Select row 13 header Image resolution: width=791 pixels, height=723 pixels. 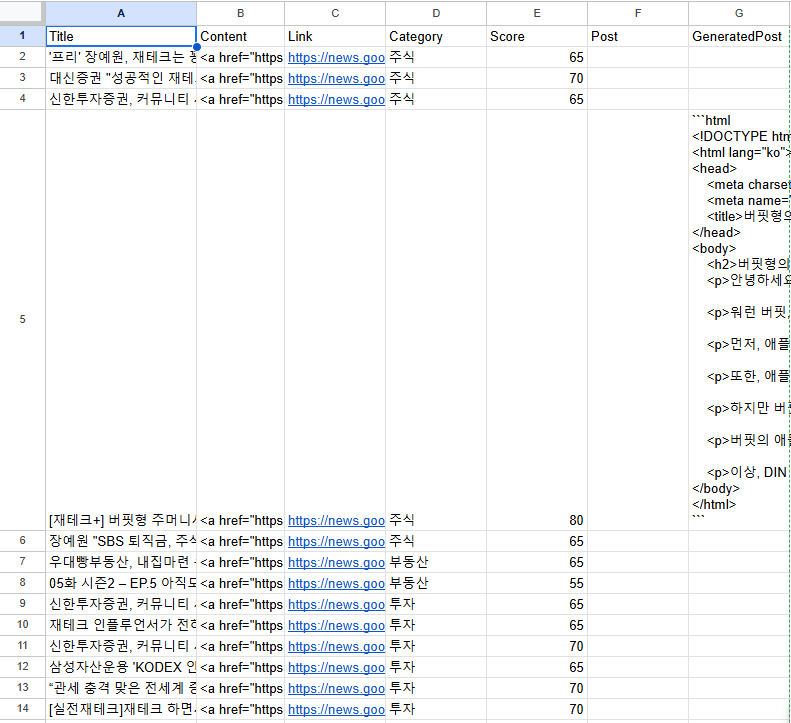(22, 688)
